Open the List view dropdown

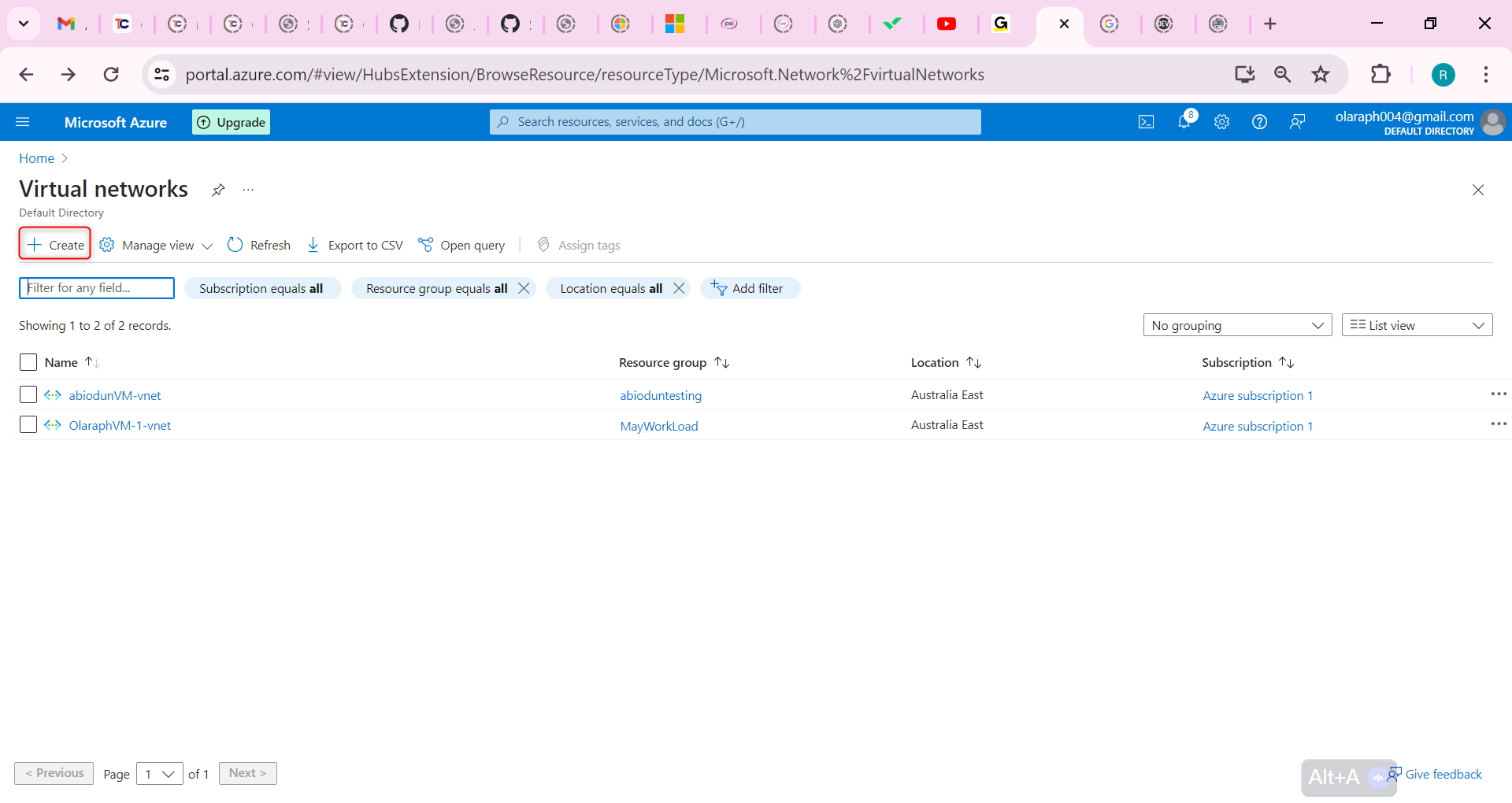[x=1417, y=325]
